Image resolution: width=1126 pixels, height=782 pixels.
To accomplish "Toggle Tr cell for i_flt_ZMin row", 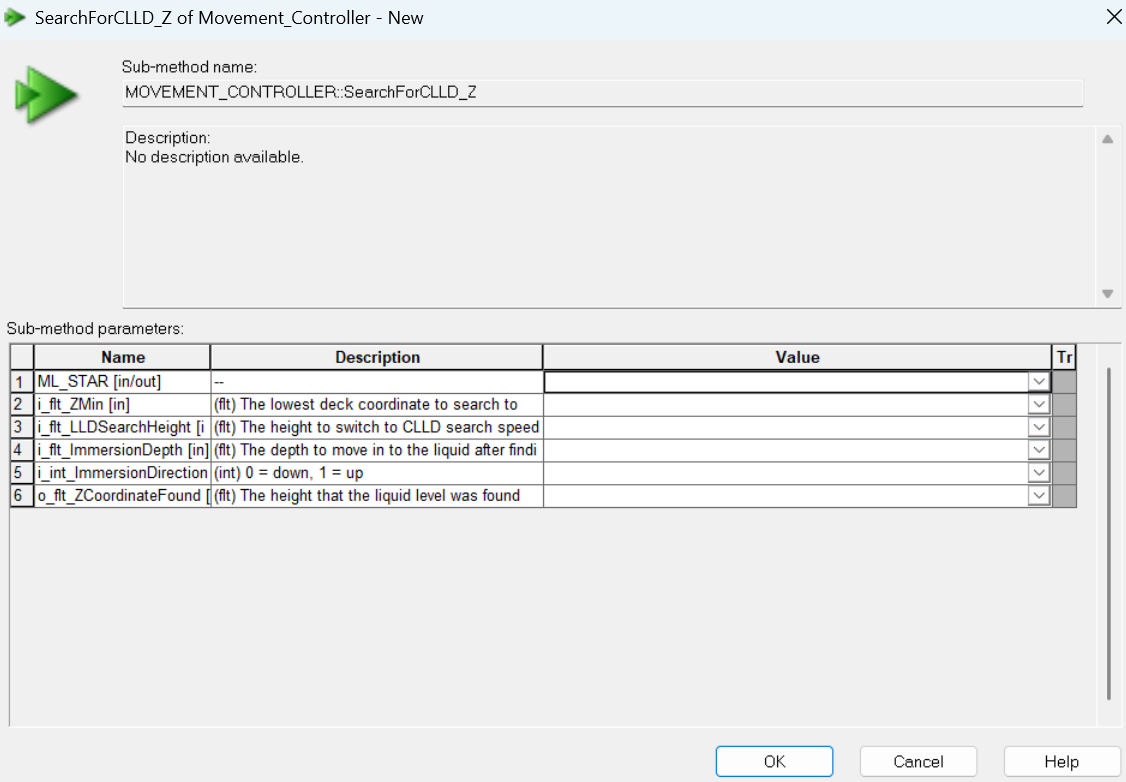I will (1064, 404).
